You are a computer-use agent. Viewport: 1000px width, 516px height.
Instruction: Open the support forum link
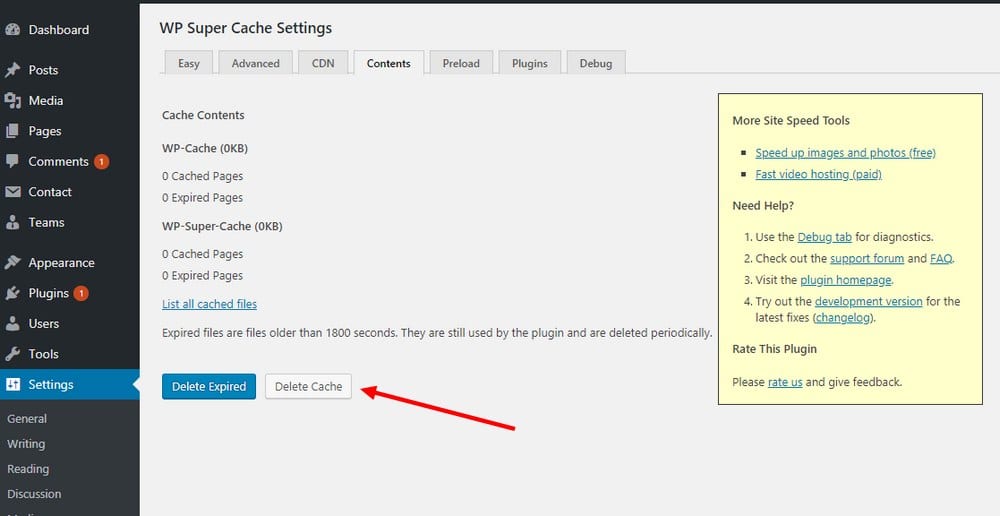coord(867,258)
